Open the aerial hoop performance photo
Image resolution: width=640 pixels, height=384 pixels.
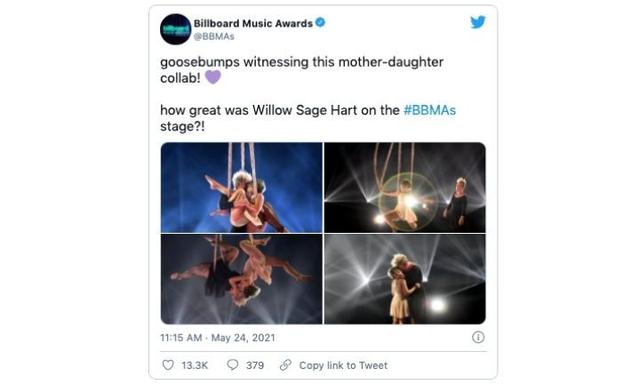coord(405,187)
